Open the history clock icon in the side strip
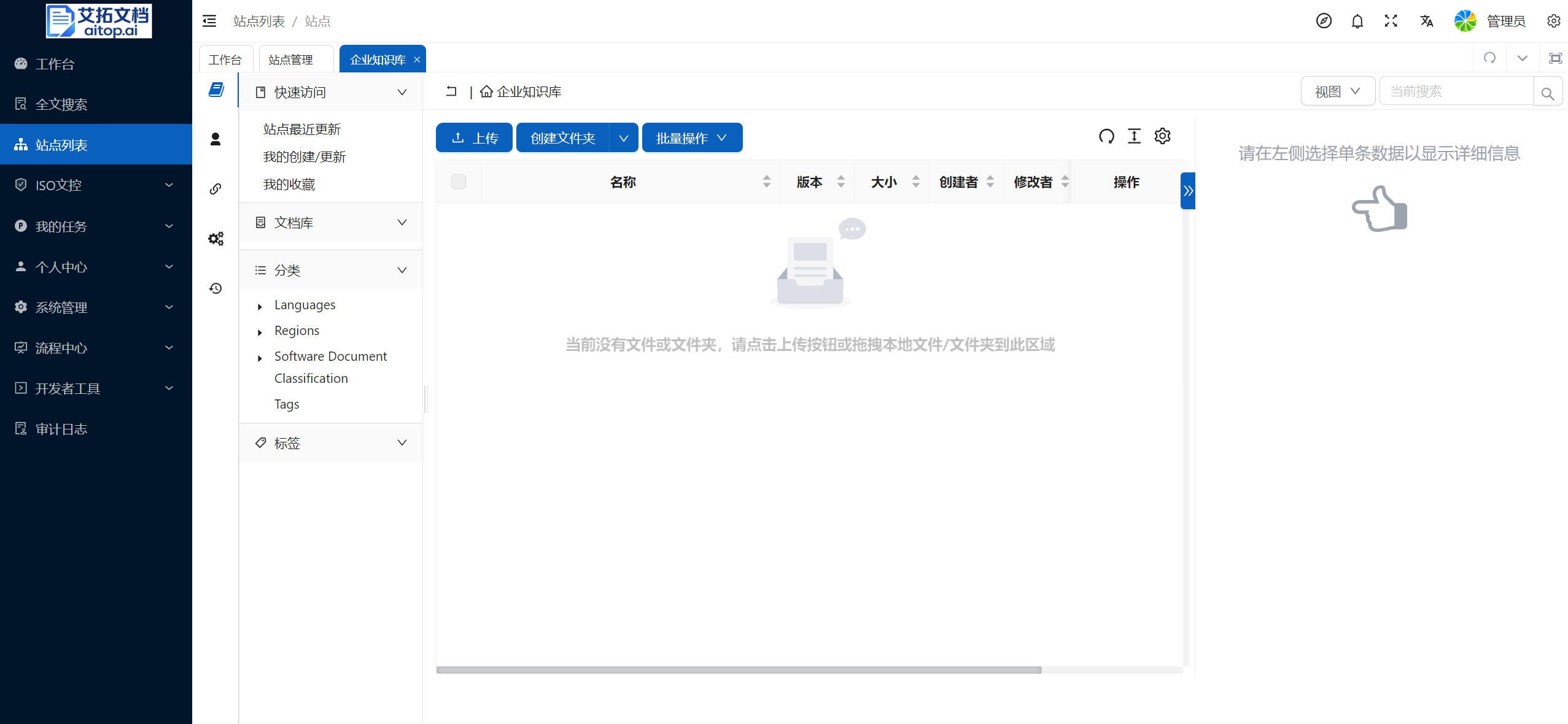The height and width of the screenshot is (724, 1568). pos(215,288)
